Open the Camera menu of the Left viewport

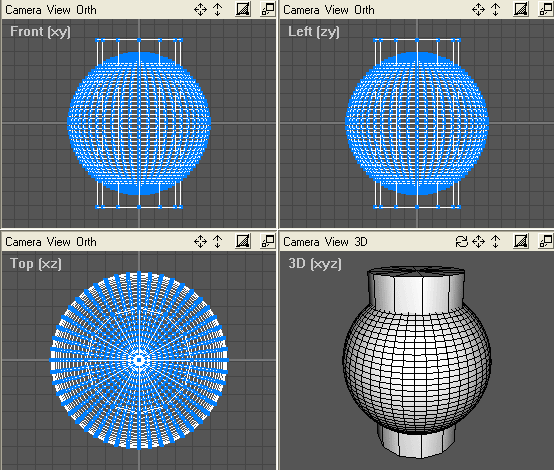[x=301, y=10]
